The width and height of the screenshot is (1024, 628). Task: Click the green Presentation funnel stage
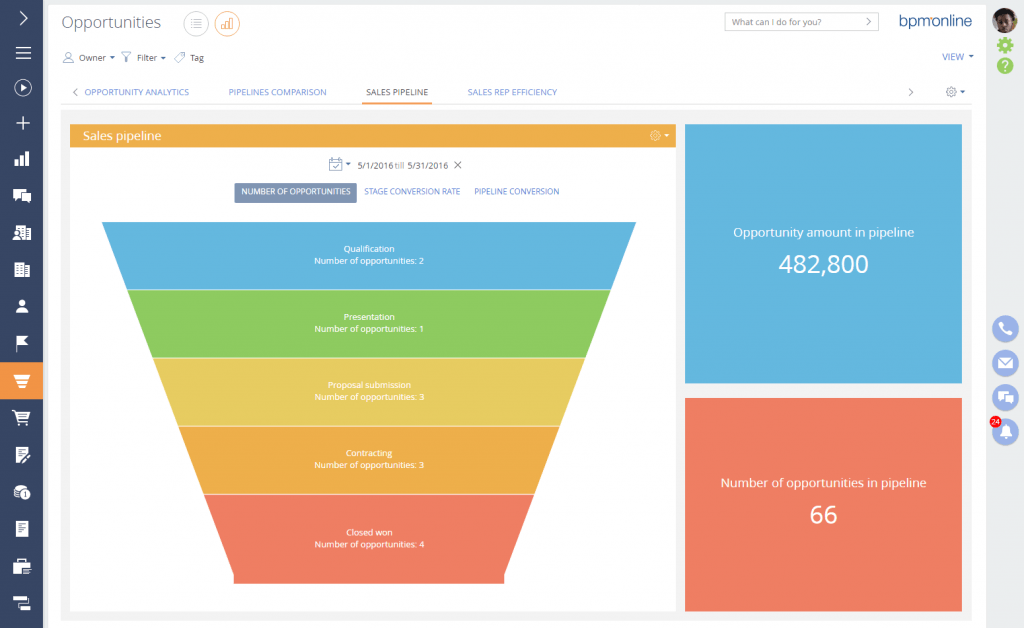click(x=369, y=323)
